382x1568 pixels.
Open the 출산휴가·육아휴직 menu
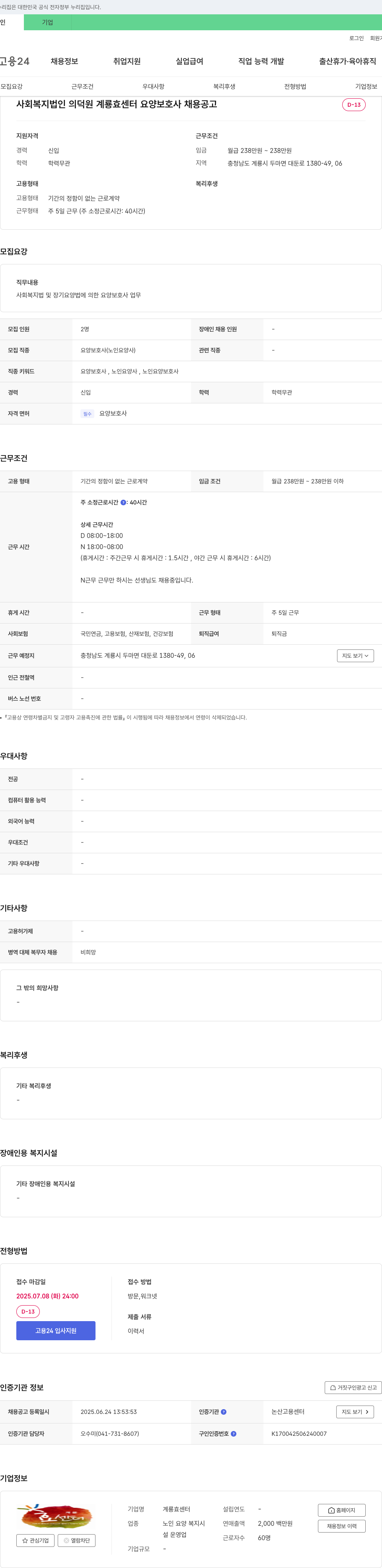pyautogui.click(x=347, y=61)
